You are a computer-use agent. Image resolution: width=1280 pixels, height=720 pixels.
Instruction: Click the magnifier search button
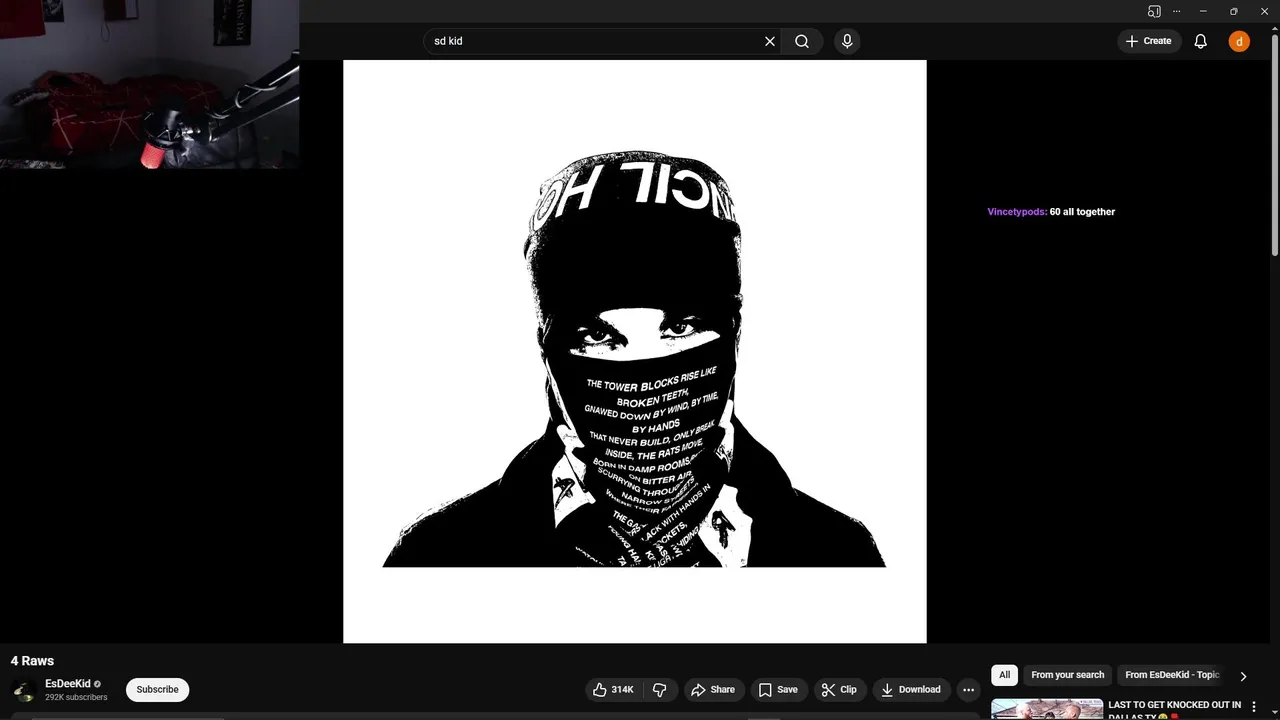click(802, 41)
